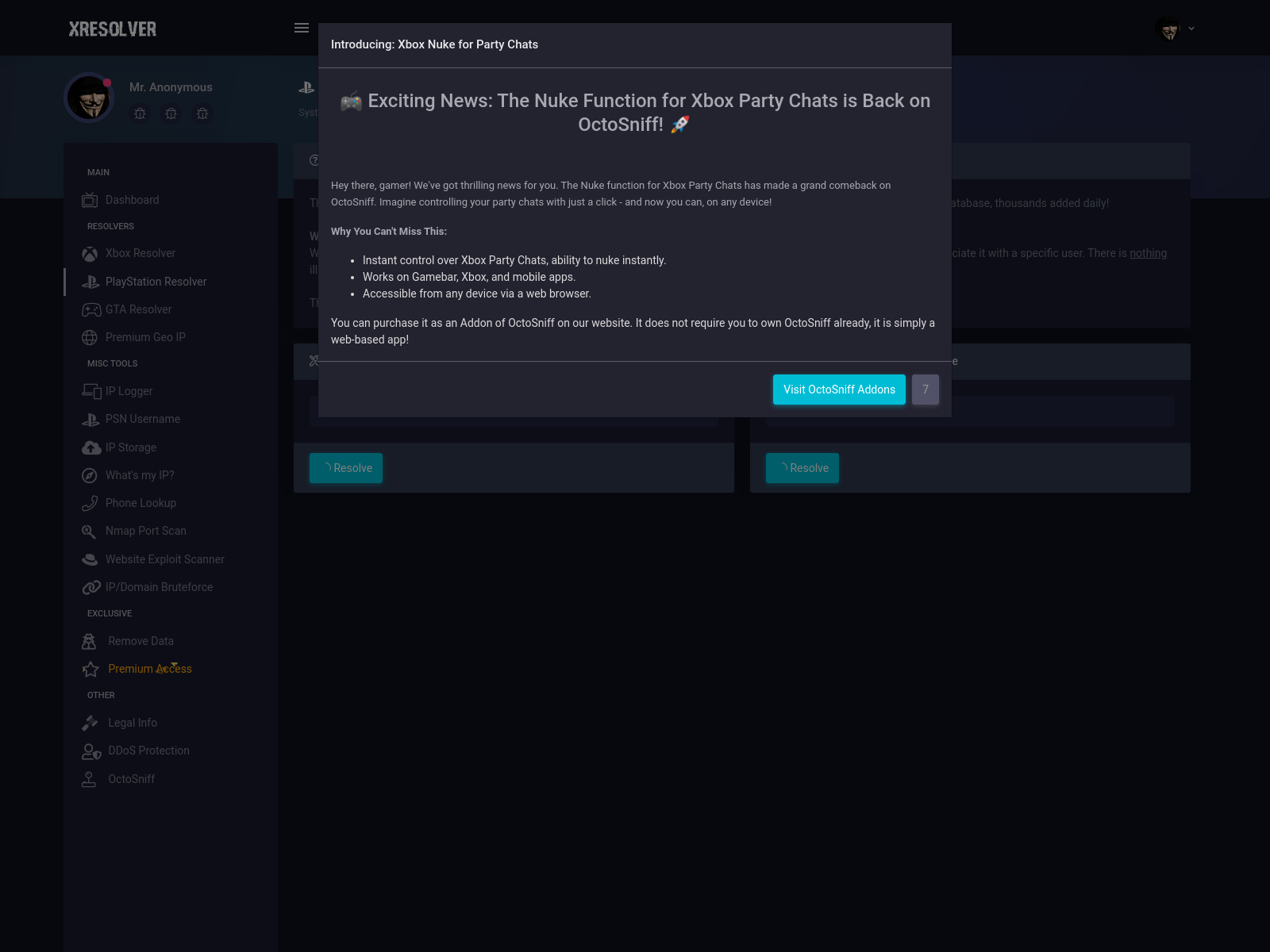
Task: Click the rocket emoji in headline
Action: point(680,125)
